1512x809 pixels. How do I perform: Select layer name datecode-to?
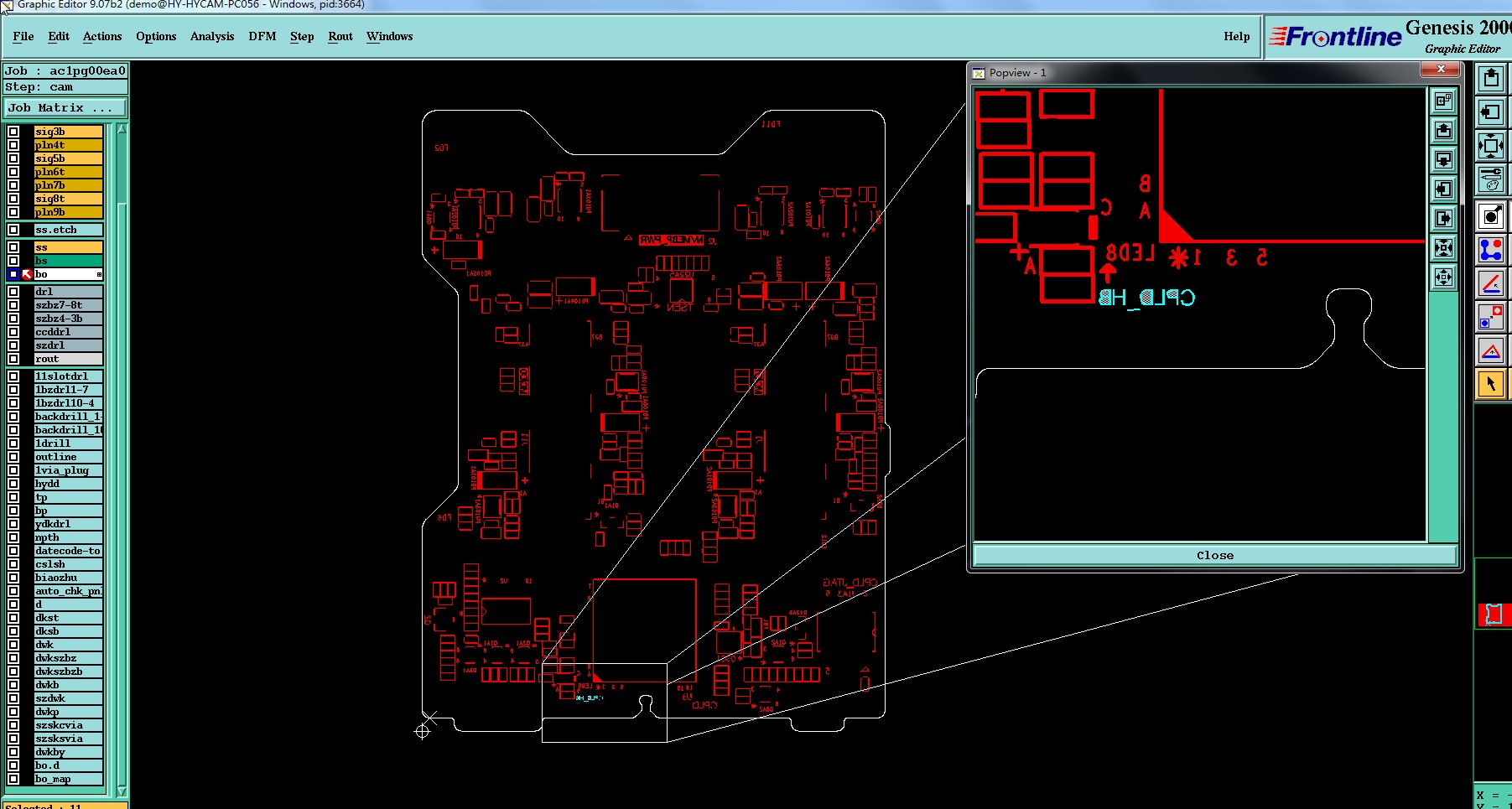point(69,551)
